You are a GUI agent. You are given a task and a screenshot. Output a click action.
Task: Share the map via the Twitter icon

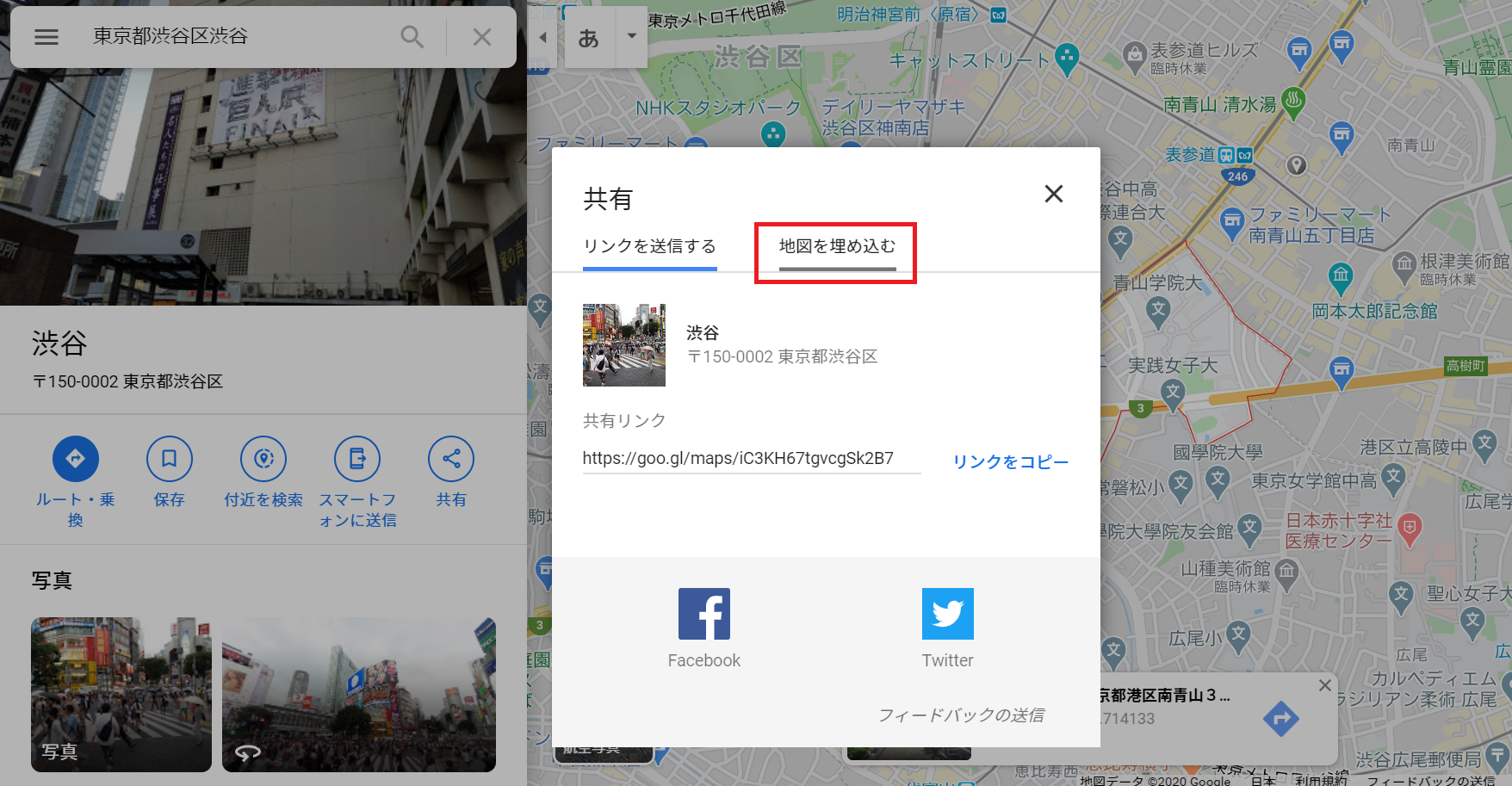[947, 614]
